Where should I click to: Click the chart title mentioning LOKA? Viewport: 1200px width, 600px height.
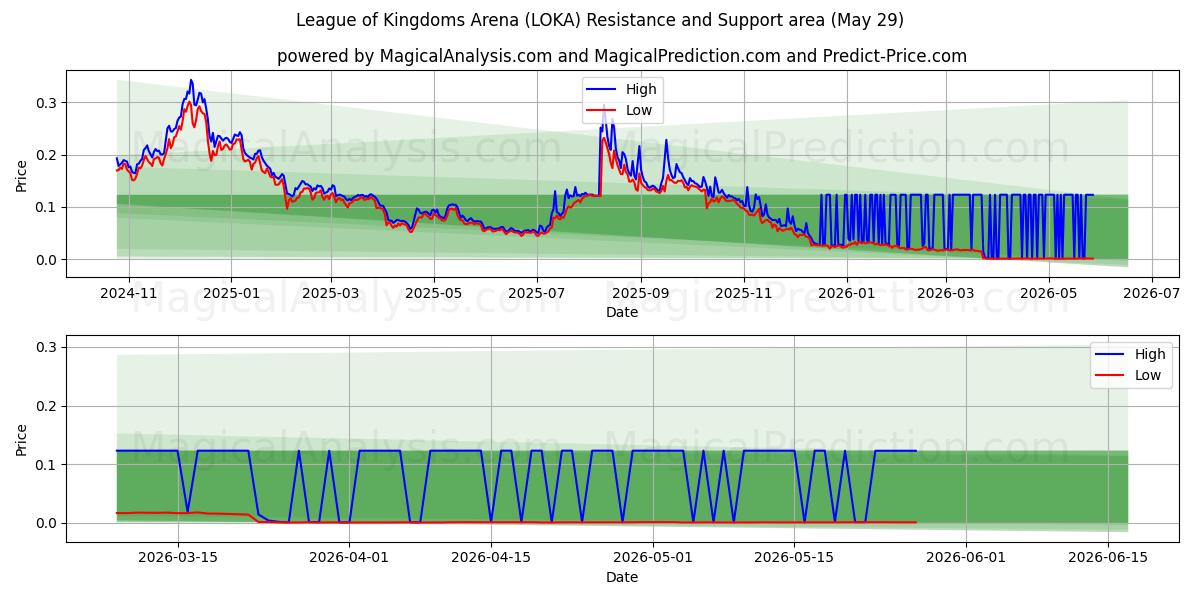pyautogui.click(x=600, y=20)
